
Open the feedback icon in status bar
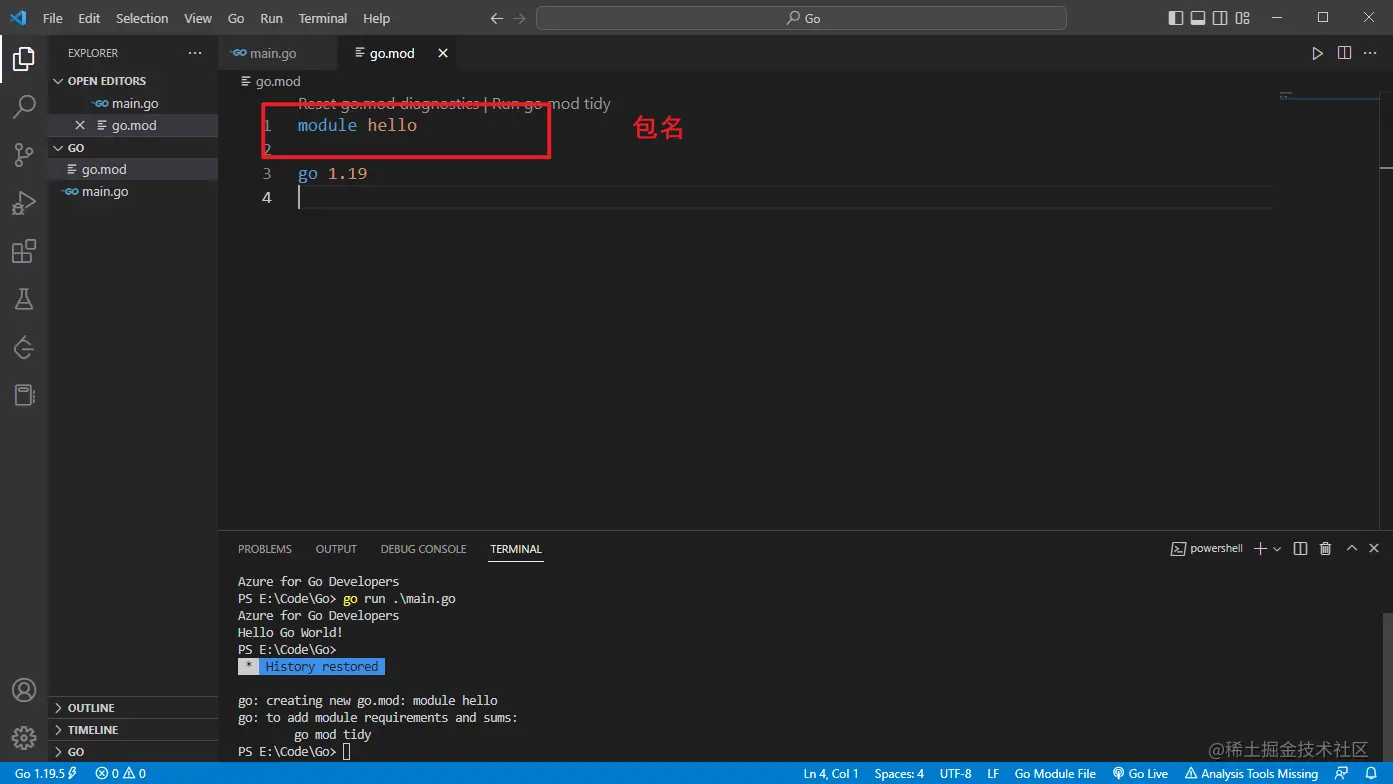pos(1342,774)
